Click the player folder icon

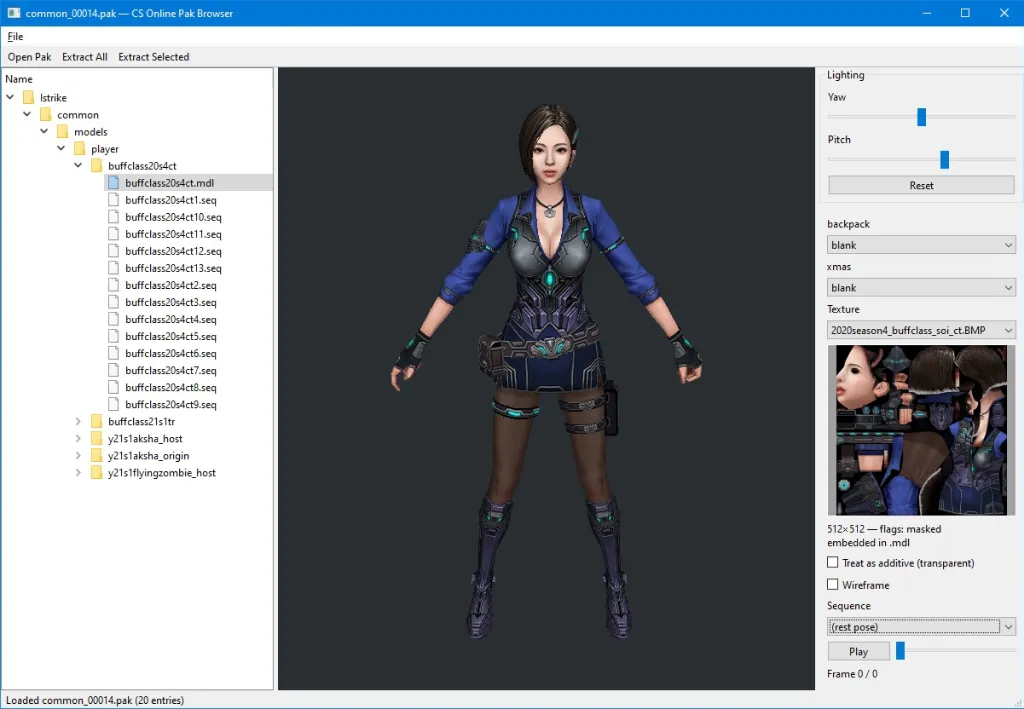[x=79, y=149]
